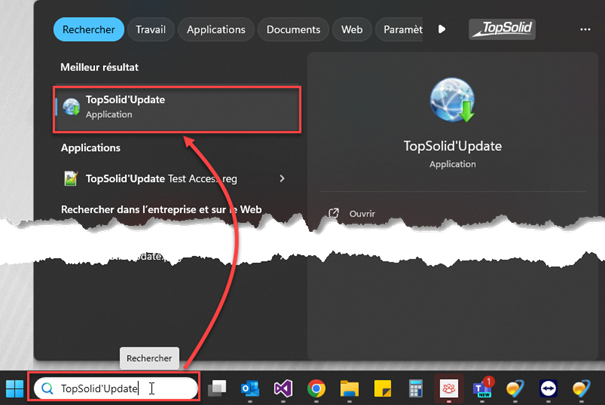Viewport: 605px width, 405px height.
Task: Open TeamViewer from the taskbar
Action: [547, 388]
